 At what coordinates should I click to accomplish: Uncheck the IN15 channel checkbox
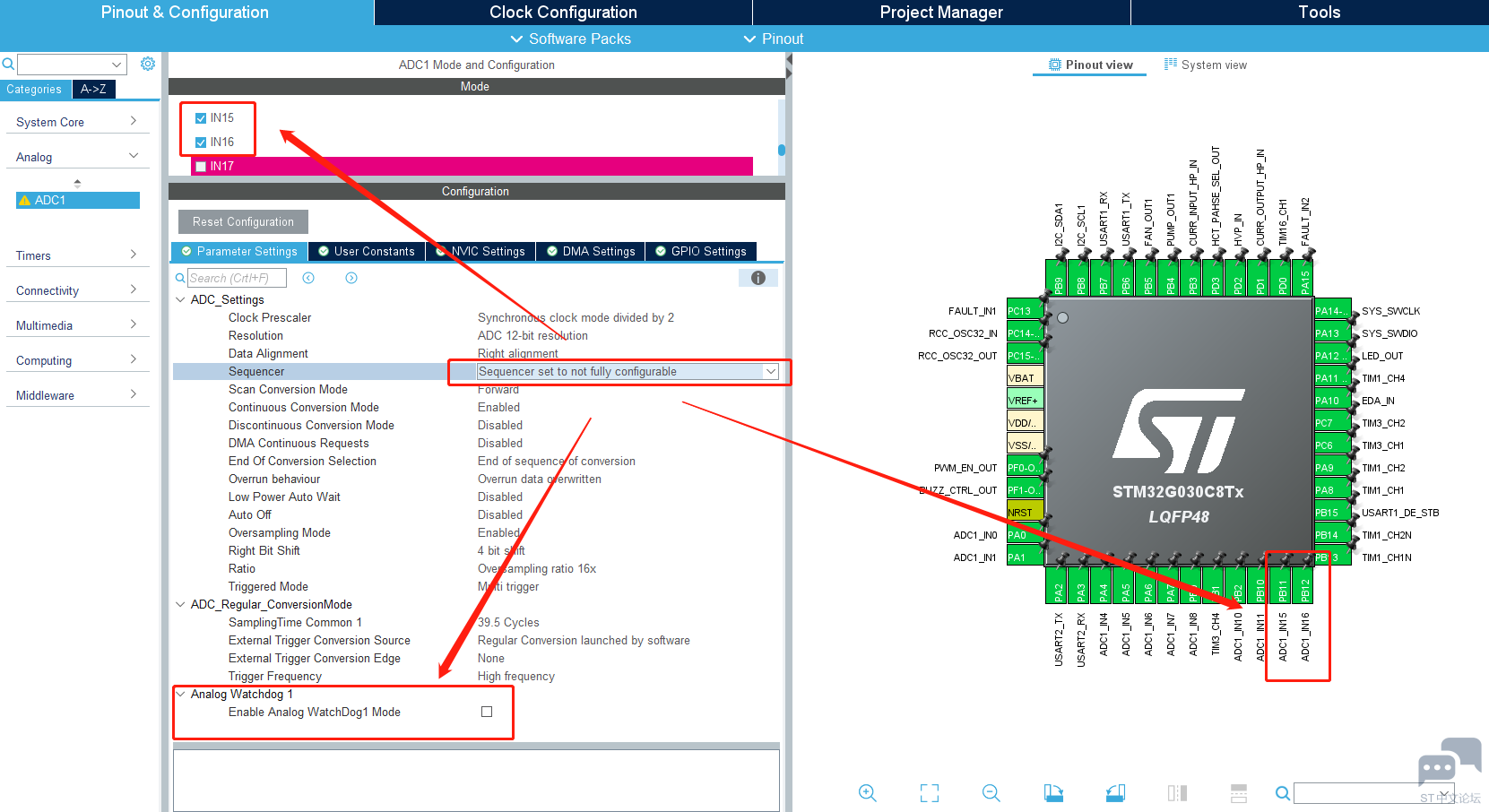click(201, 118)
